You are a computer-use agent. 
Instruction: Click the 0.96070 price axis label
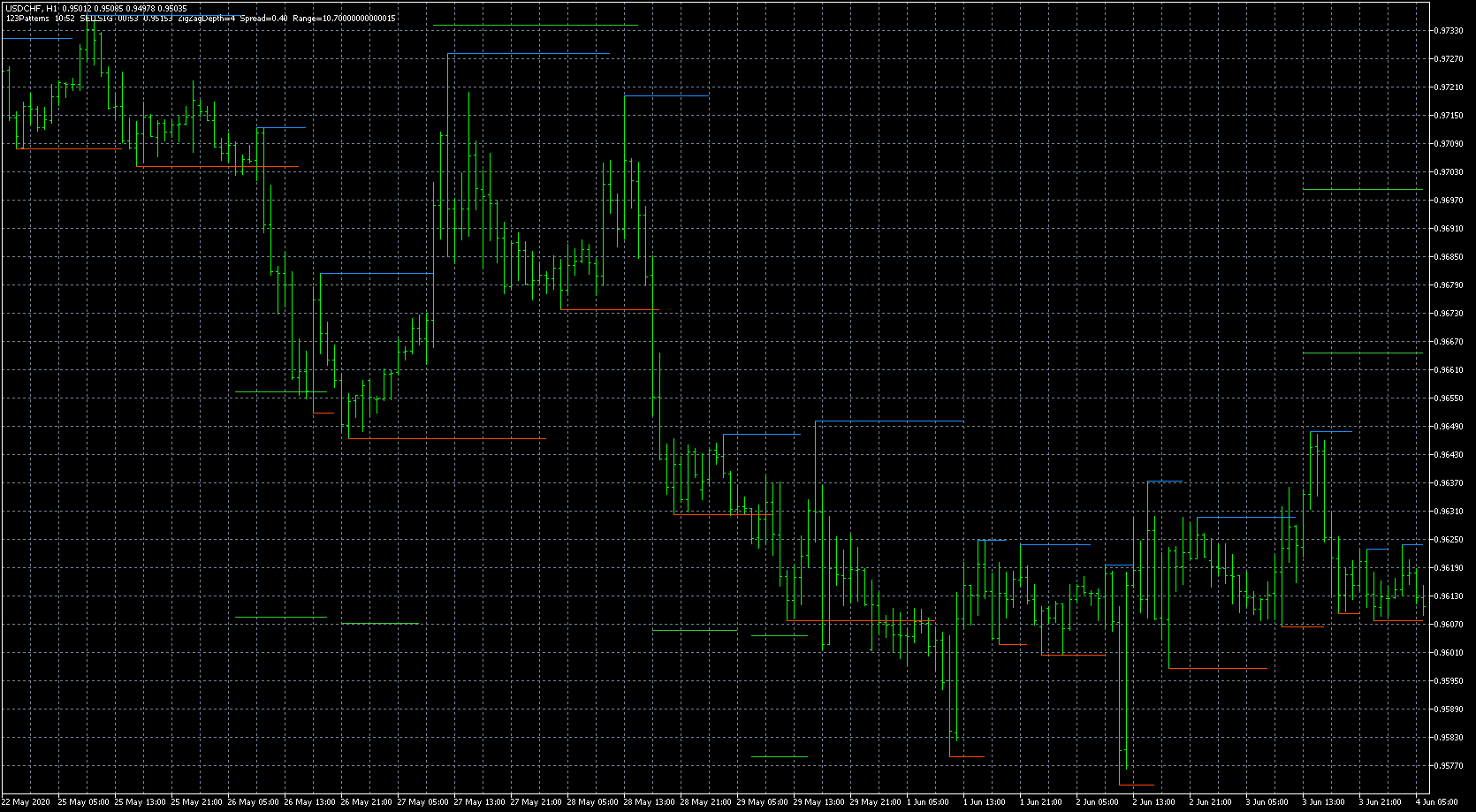pyautogui.click(x=1450, y=625)
